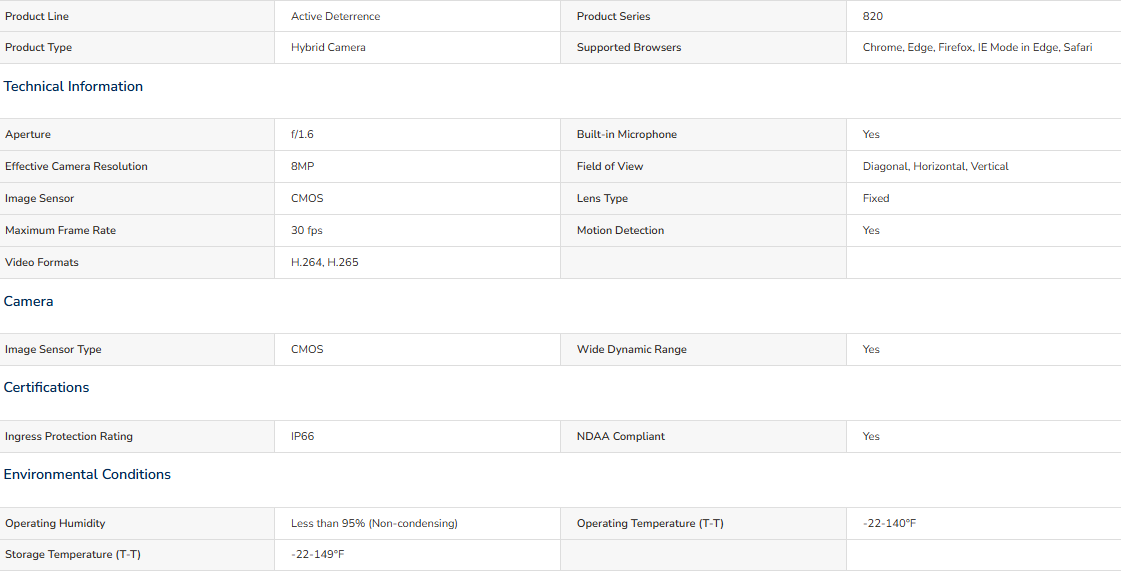Select the Camera section heading
Image resolution: width=1121 pixels, height=579 pixels.
tap(29, 302)
